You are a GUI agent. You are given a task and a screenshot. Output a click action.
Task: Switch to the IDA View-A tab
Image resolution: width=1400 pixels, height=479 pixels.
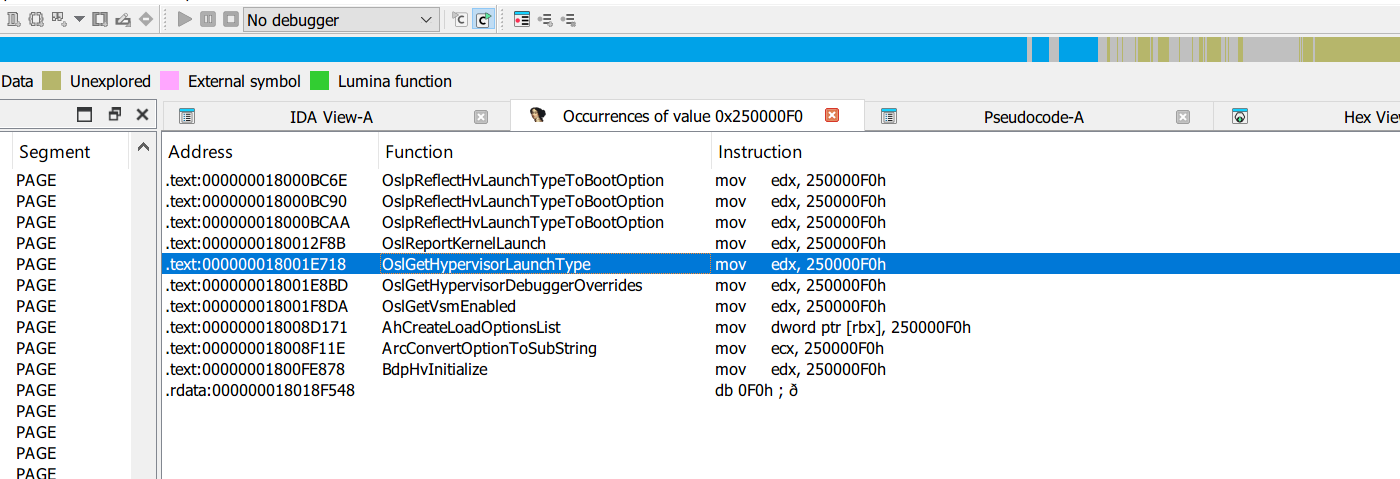[331, 117]
